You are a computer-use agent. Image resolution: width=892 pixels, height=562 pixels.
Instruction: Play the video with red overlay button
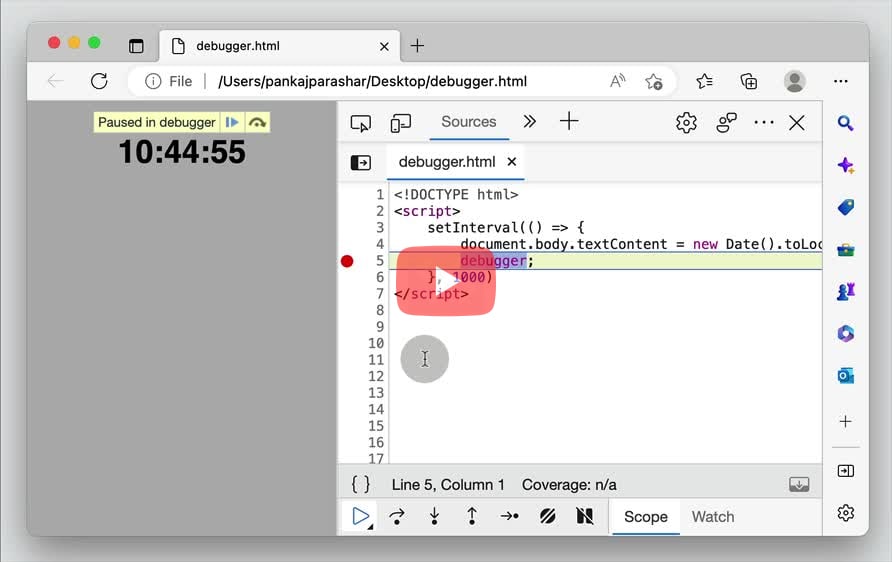(x=445, y=281)
